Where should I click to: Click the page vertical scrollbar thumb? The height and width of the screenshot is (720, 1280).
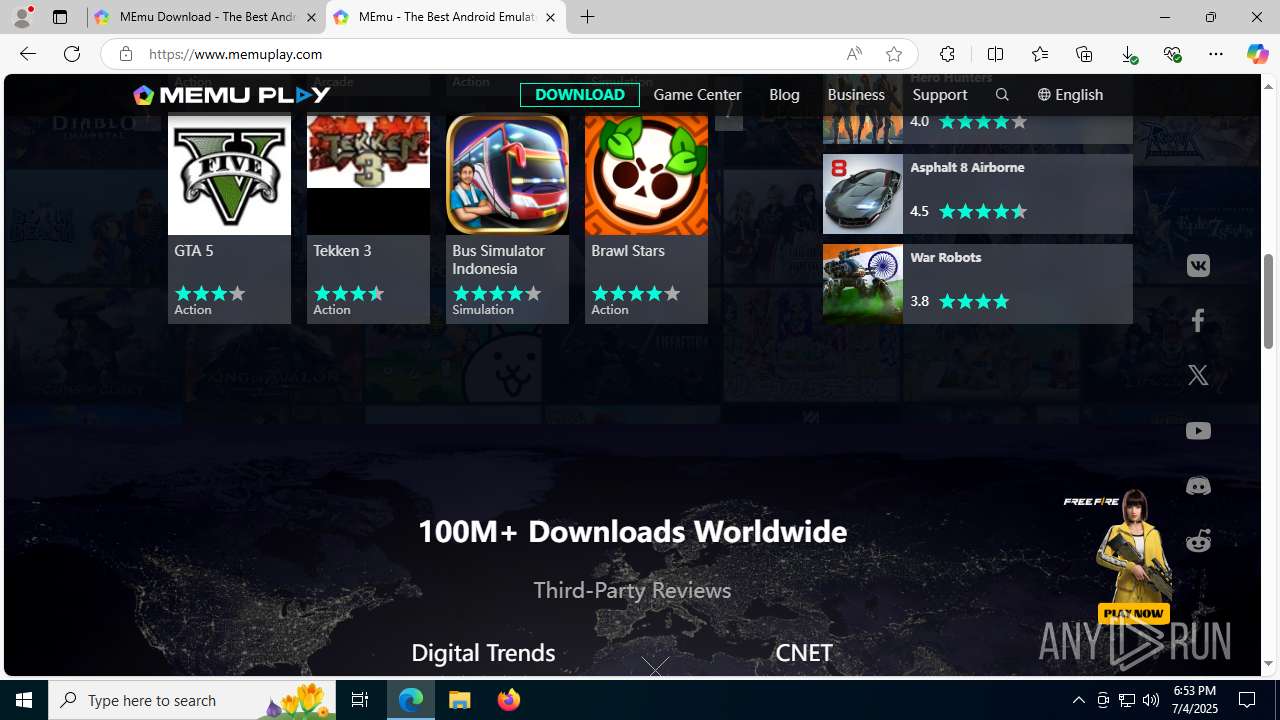coord(1268,301)
